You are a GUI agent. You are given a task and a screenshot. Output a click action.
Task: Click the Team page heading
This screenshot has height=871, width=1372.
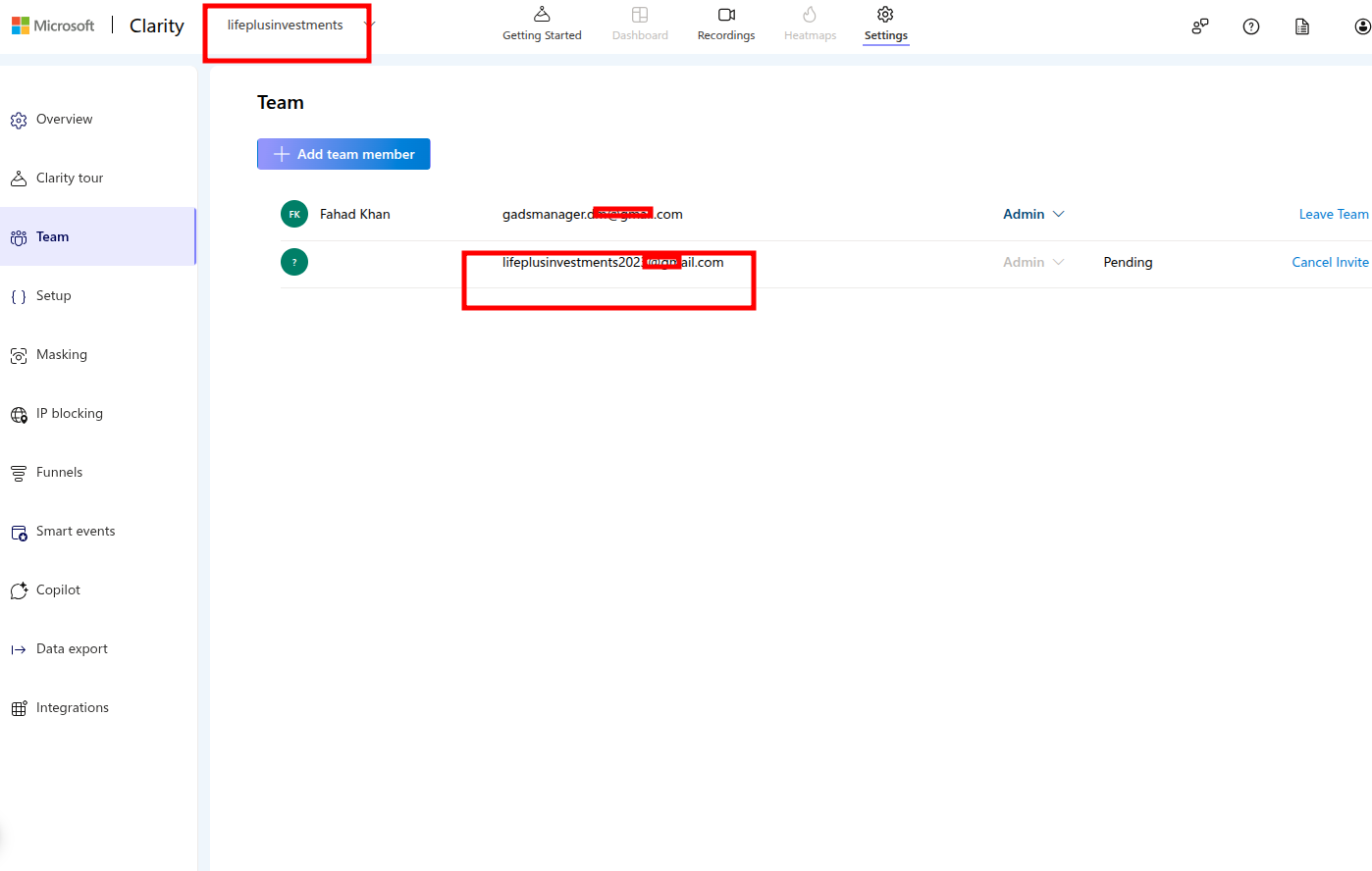pyautogui.click(x=281, y=102)
